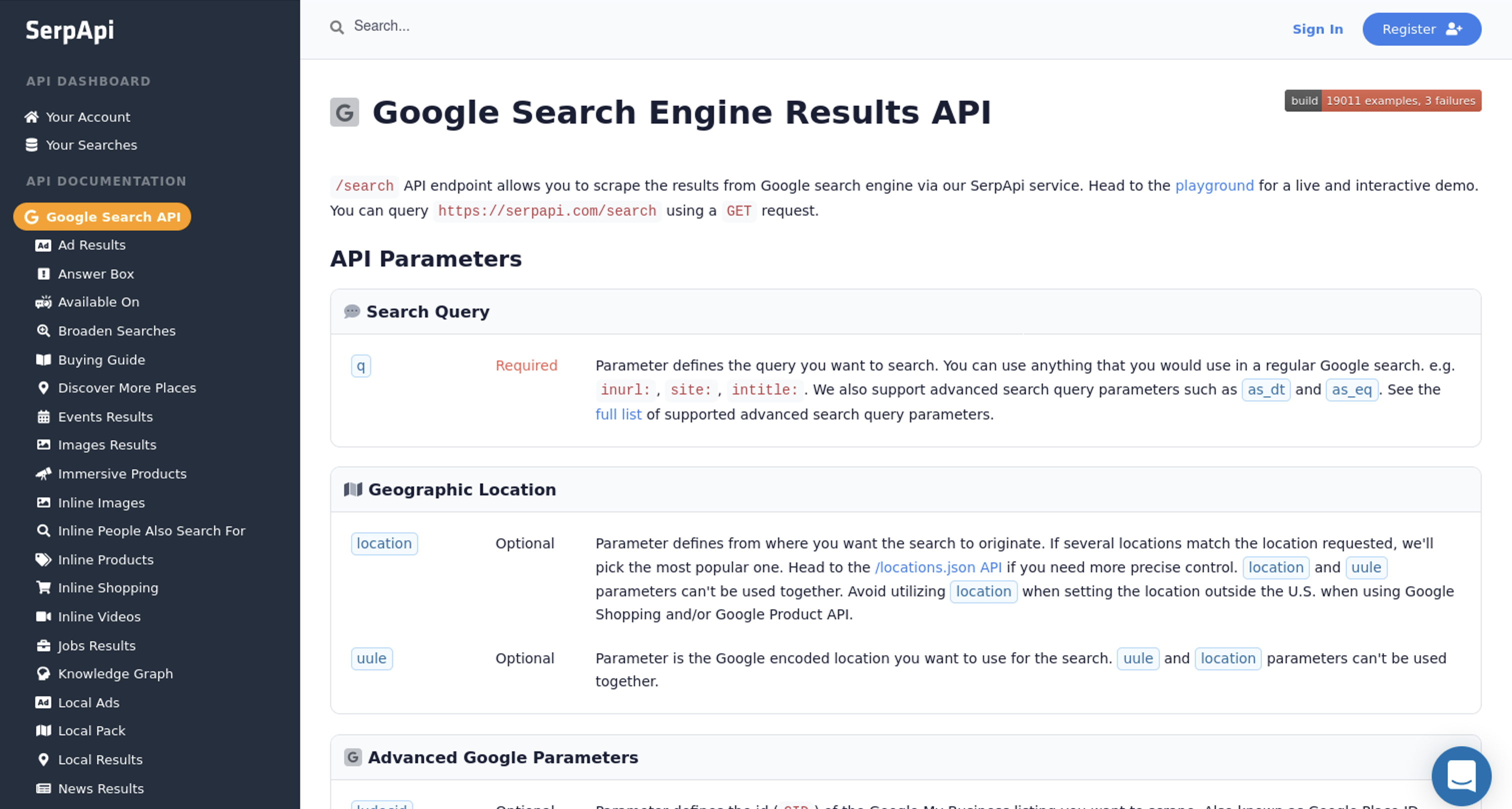Select the Jobs Results briefcase icon
1512x809 pixels.
pos(43,645)
